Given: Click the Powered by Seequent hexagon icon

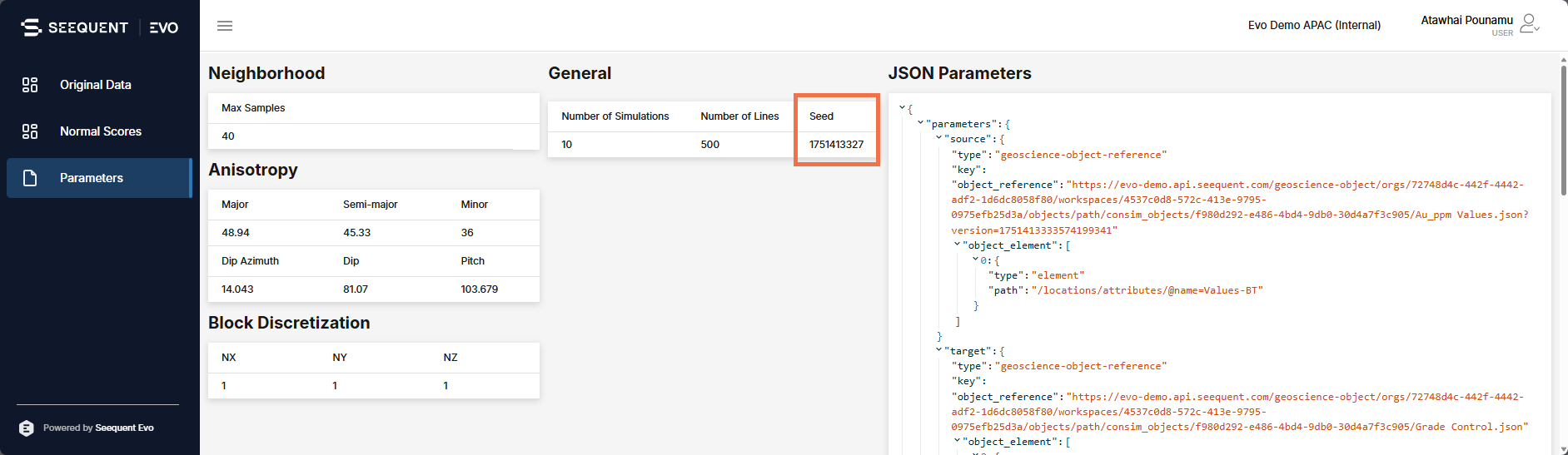Looking at the screenshot, I should [x=27, y=428].
